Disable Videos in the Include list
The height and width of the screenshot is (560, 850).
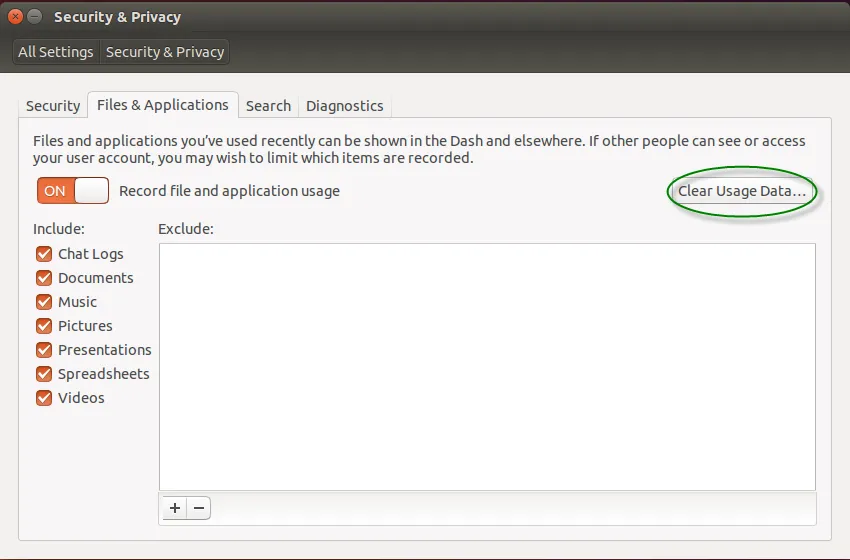(x=44, y=398)
